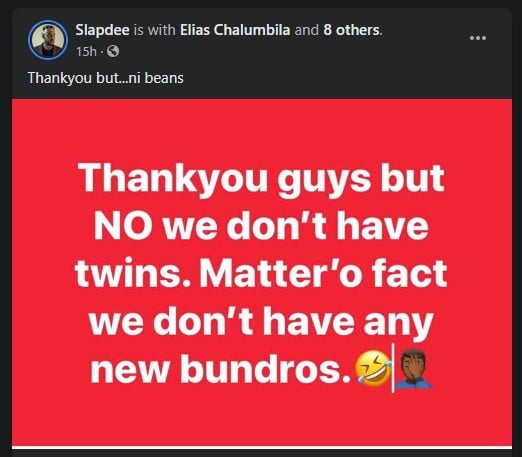
Task: Open Slapdee's profile picture
Action: [48, 40]
